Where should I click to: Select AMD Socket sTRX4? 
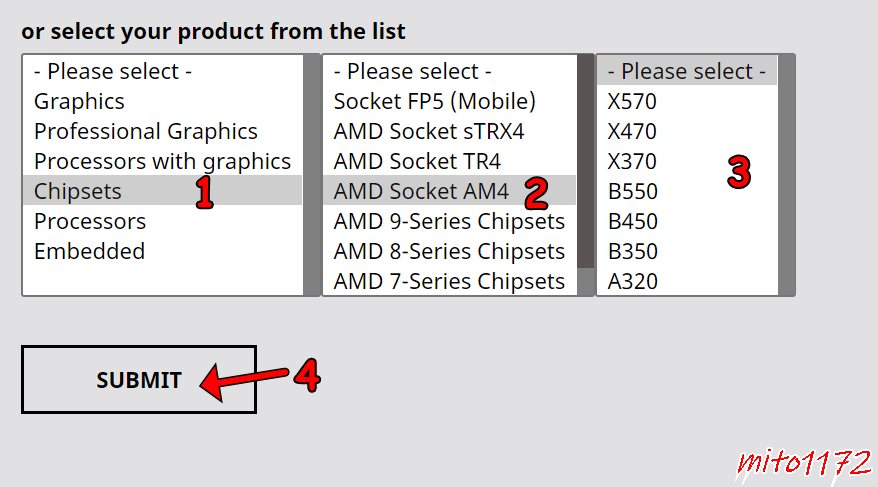point(450,132)
